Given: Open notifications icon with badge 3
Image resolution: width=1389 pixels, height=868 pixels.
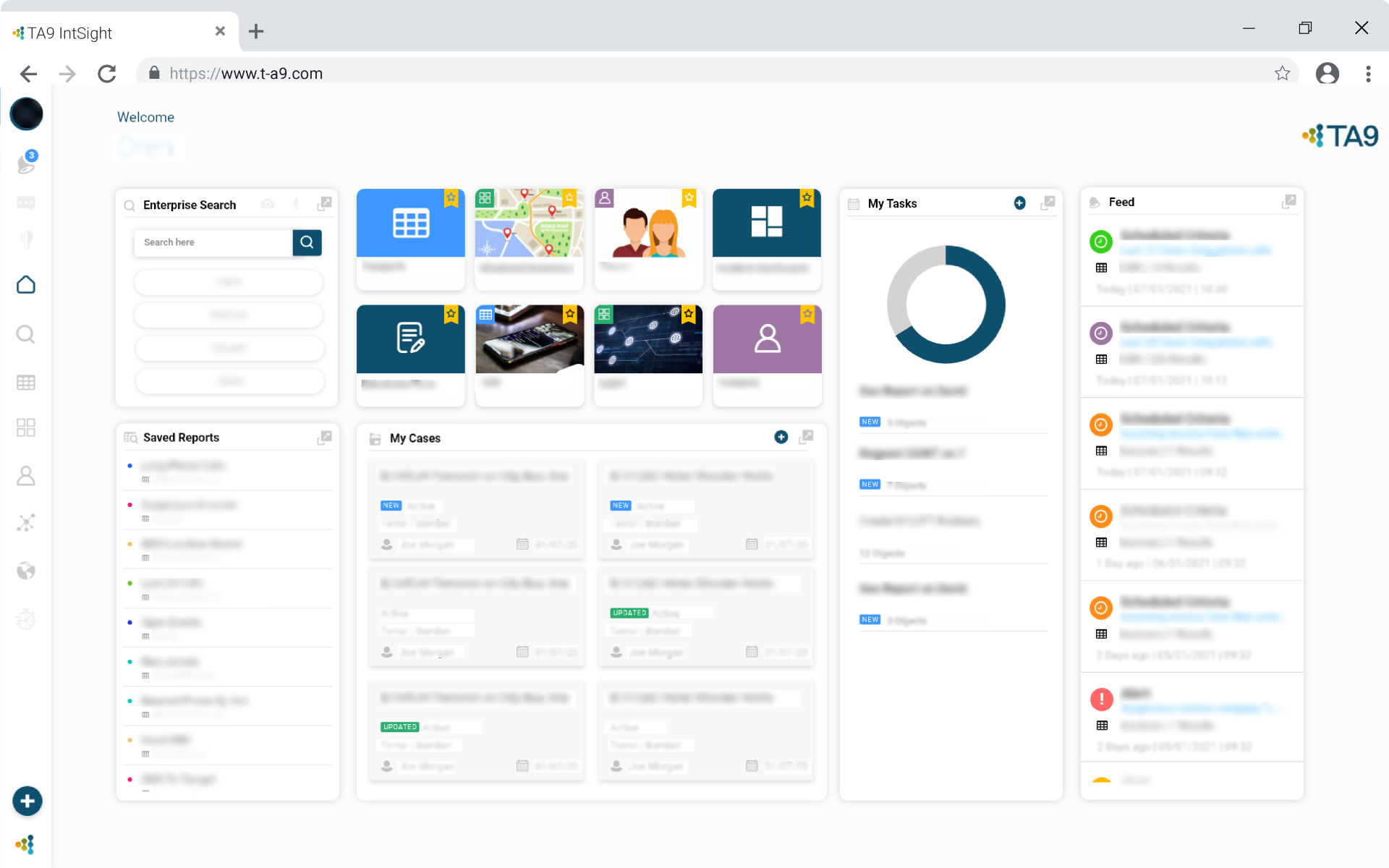Looking at the screenshot, I should (x=27, y=163).
